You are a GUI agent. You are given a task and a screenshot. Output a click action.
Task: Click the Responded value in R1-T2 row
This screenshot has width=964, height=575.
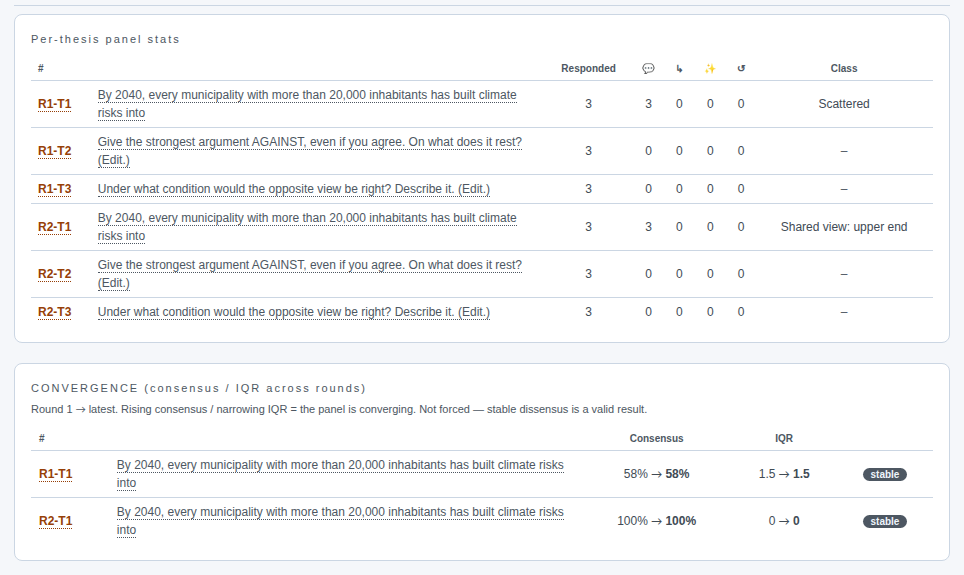click(588, 151)
